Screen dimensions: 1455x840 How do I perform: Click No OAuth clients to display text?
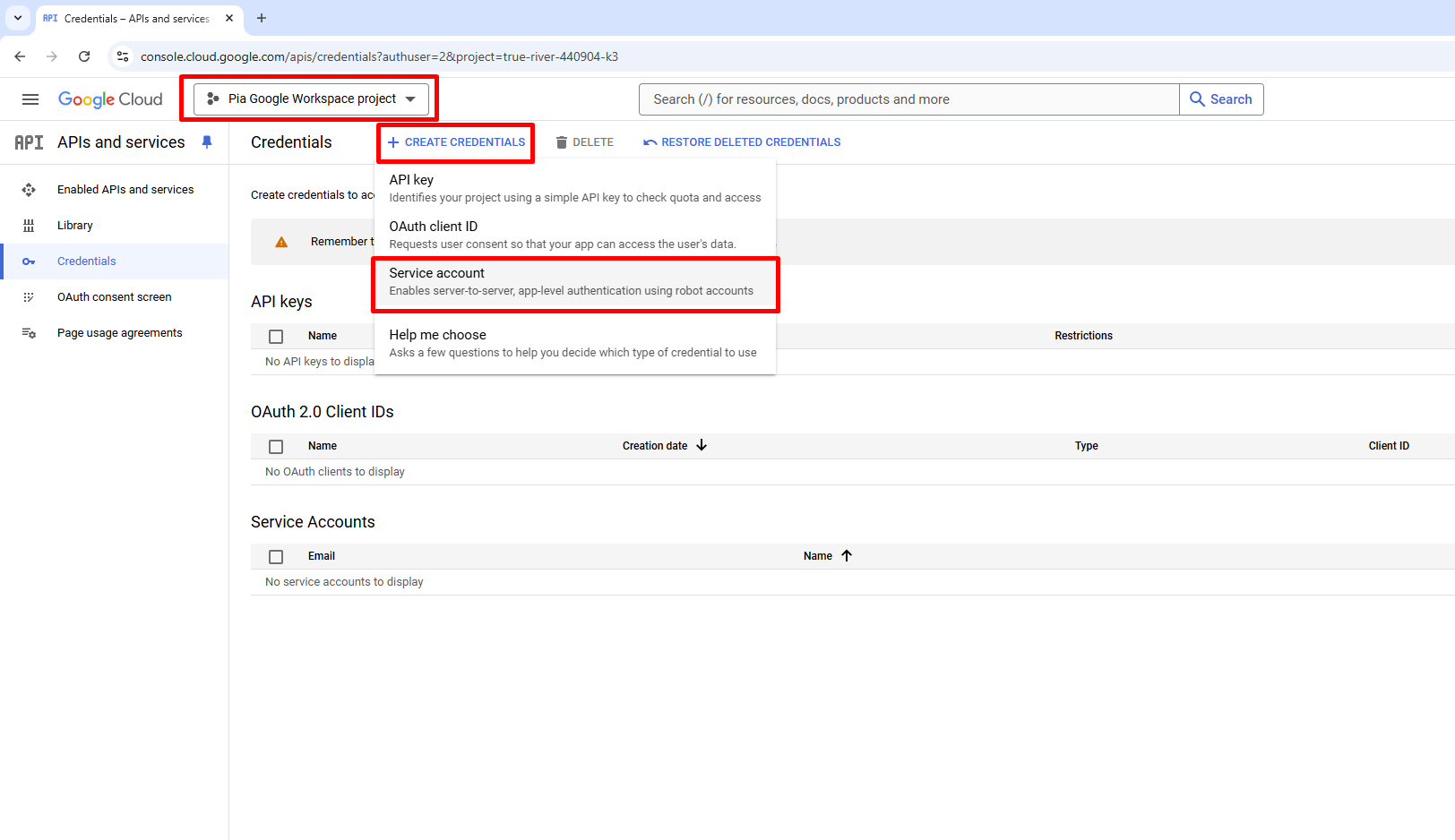point(334,472)
